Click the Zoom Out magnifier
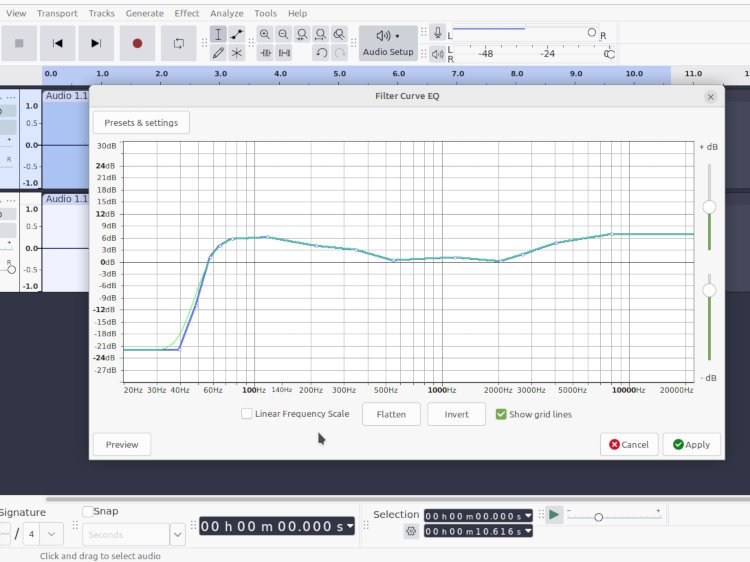This screenshot has width=750, height=562. 283,34
